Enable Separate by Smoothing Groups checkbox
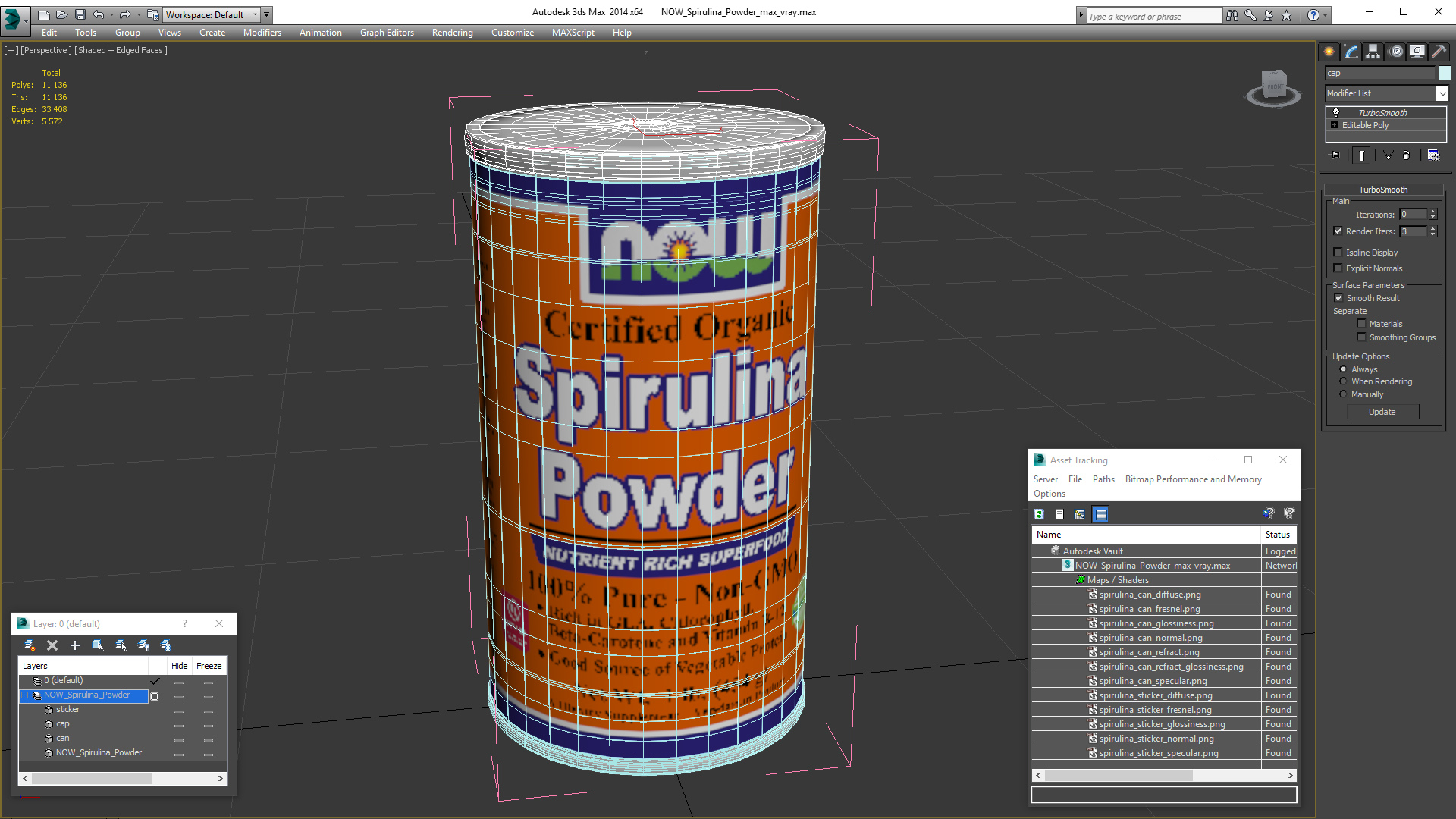1456x819 pixels. (x=1361, y=337)
